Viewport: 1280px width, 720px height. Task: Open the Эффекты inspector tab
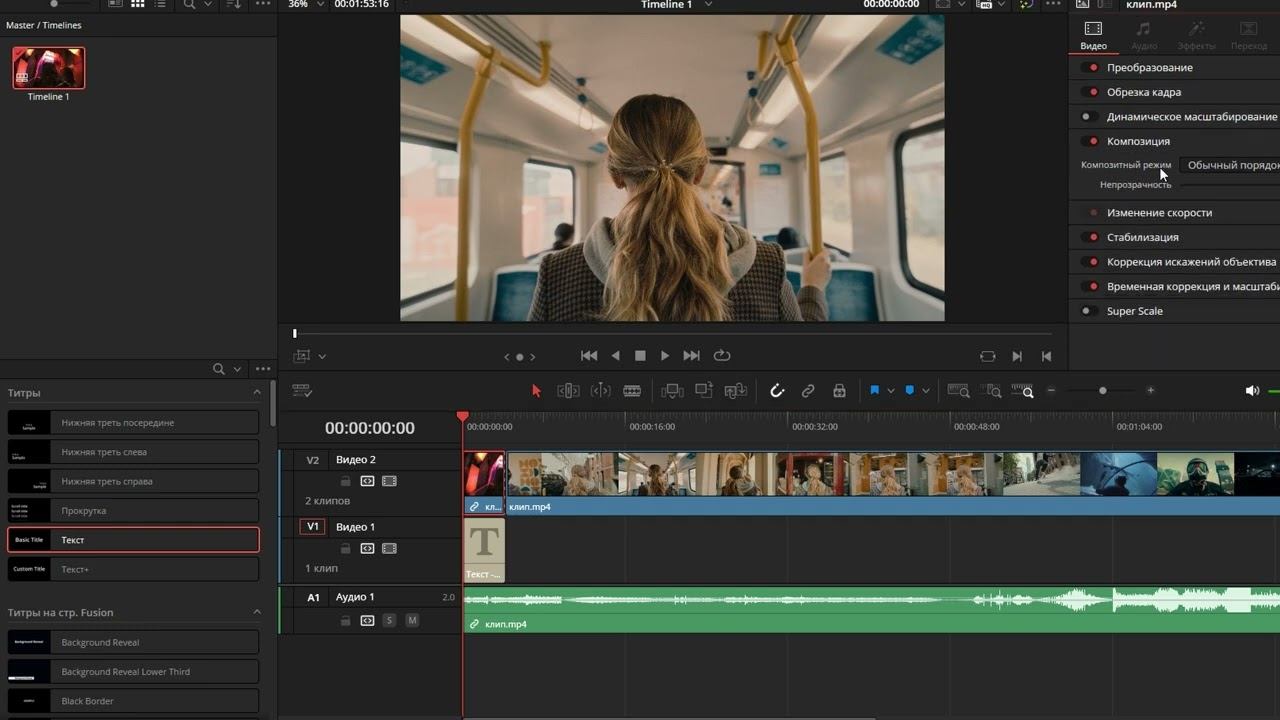coord(1196,35)
